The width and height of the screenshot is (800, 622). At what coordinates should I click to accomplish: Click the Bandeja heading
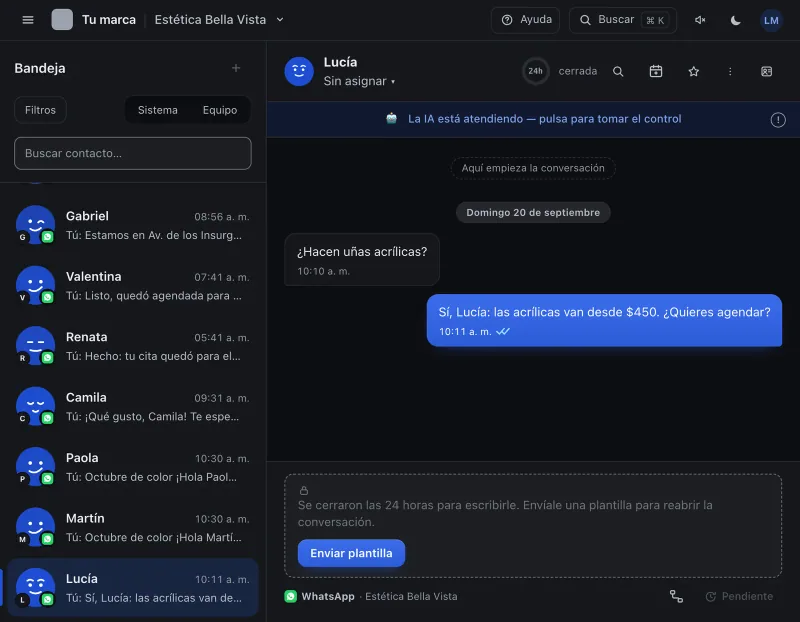click(x=40, y=68)
